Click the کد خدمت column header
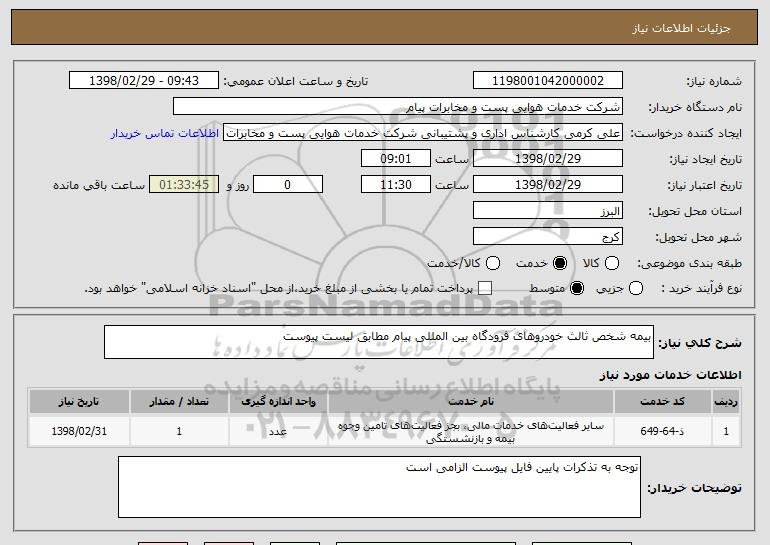 [662, 402]
